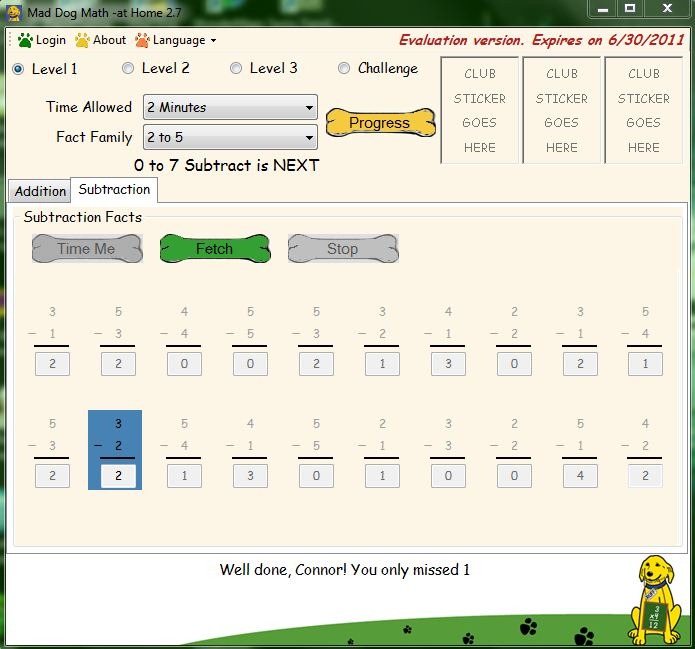Image resolution: width=695 pixels, height=649 pixels.
Task: Click the Time Allowed label
Action: tap(89, 107)
